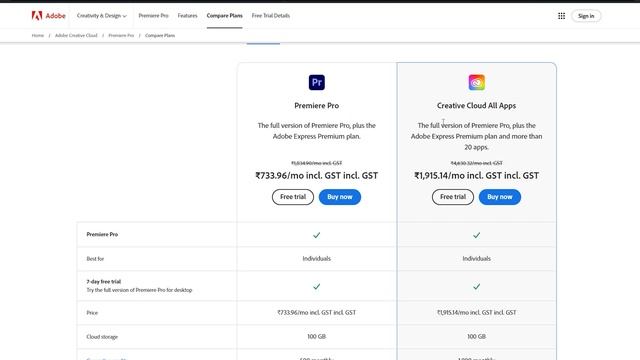
Task: Click the Best for row label
Action: (x=95, y=259)
